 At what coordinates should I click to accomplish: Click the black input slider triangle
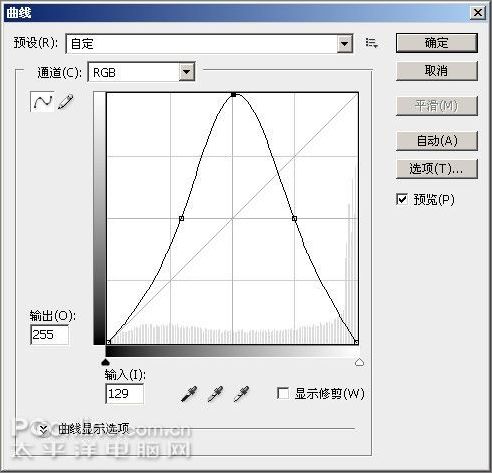coord(106,362)
